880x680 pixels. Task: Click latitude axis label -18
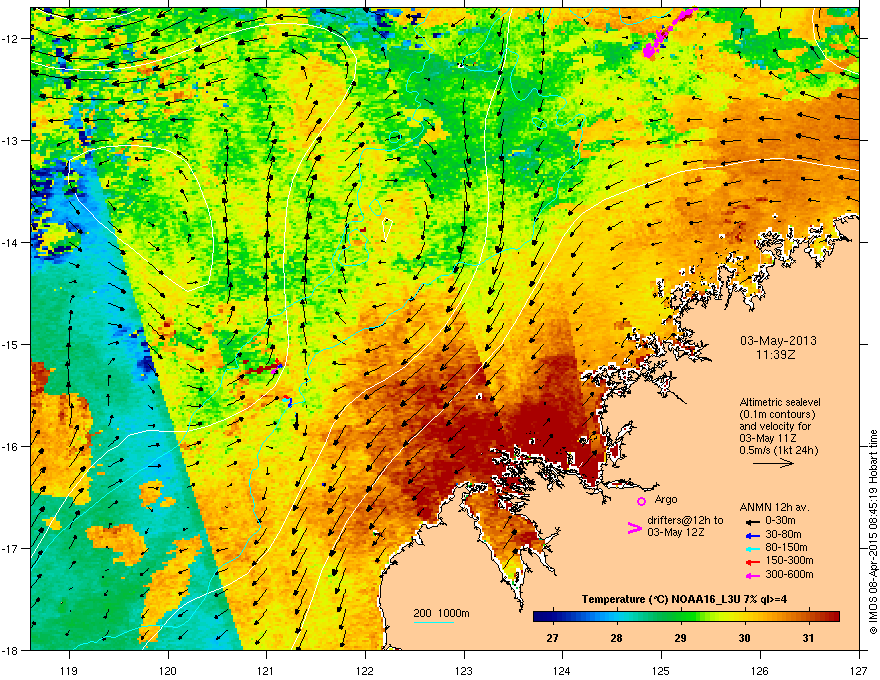click(x=10, y=650)
